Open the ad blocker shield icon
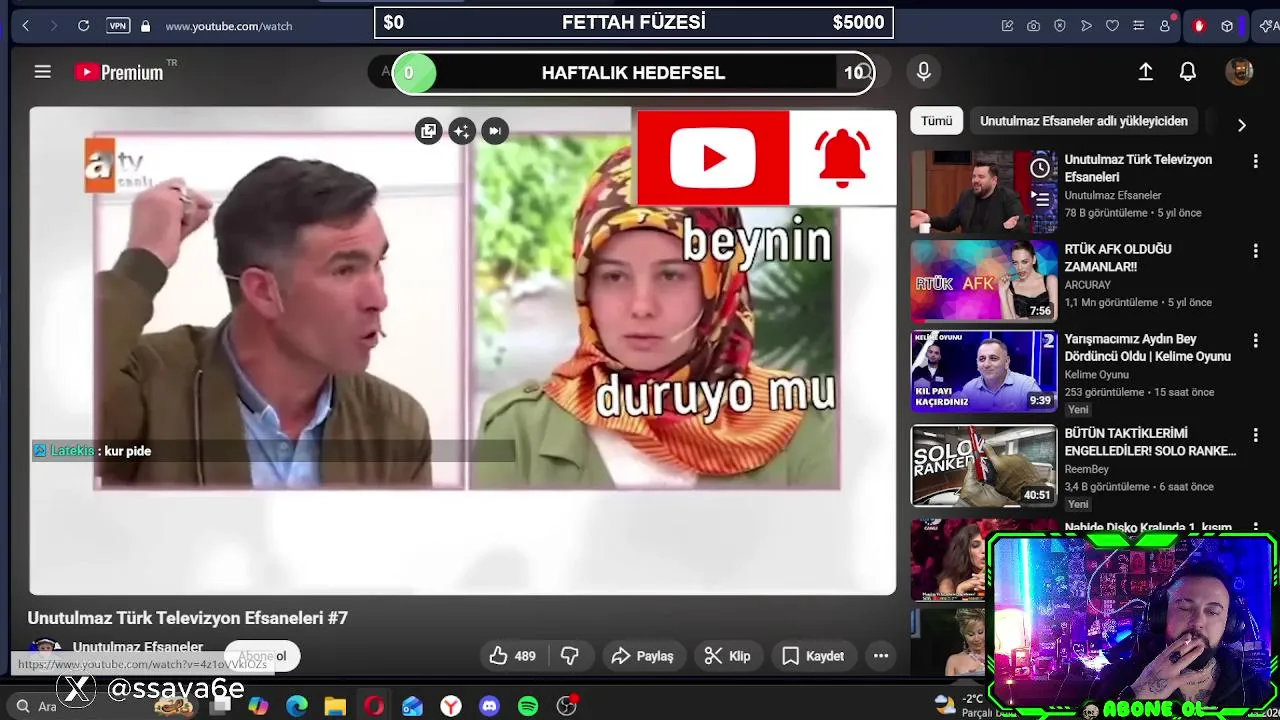Viewport: 1280px width, 720px height. coord(1060,26)
